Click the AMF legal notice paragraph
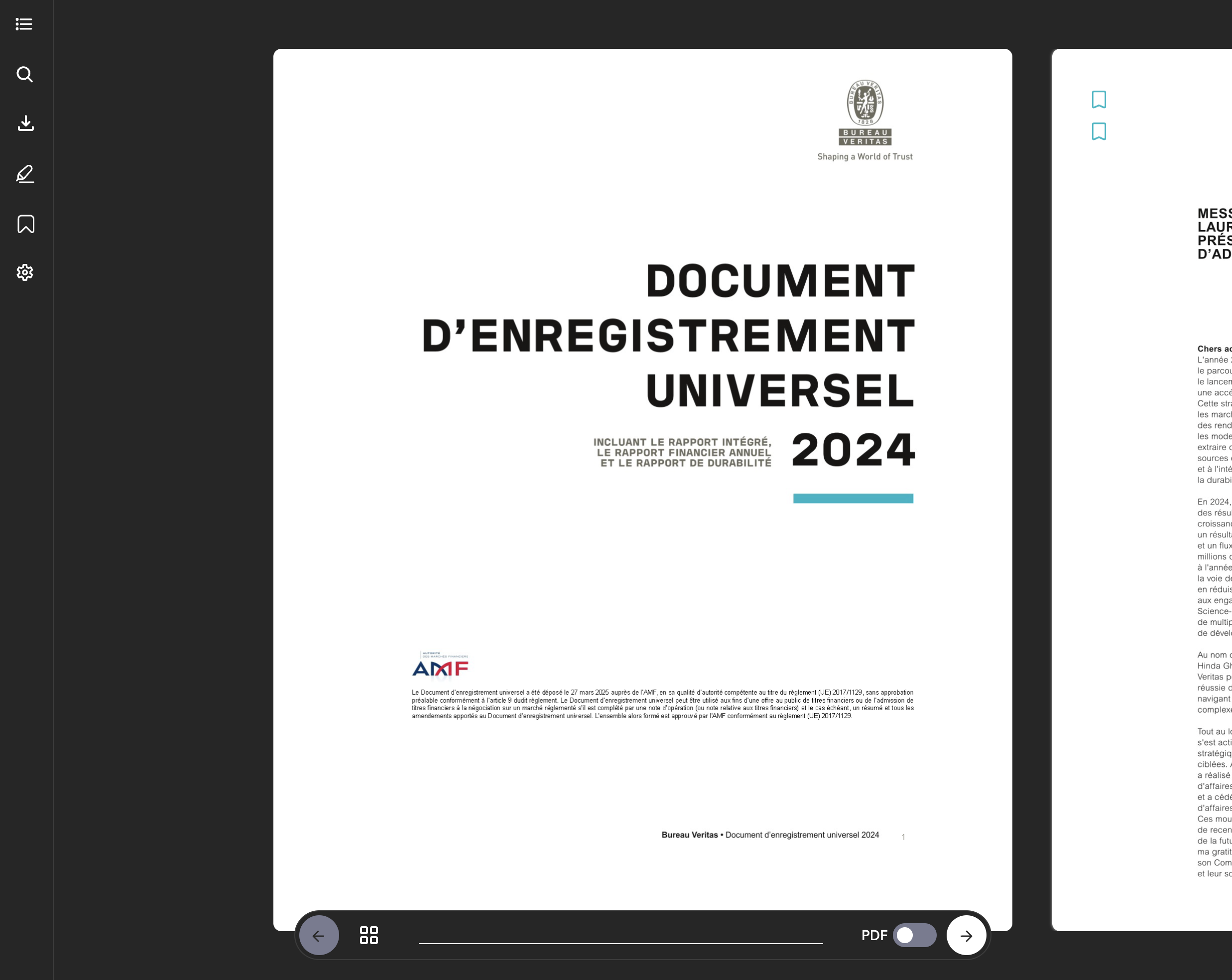 [x=662, y=704]
